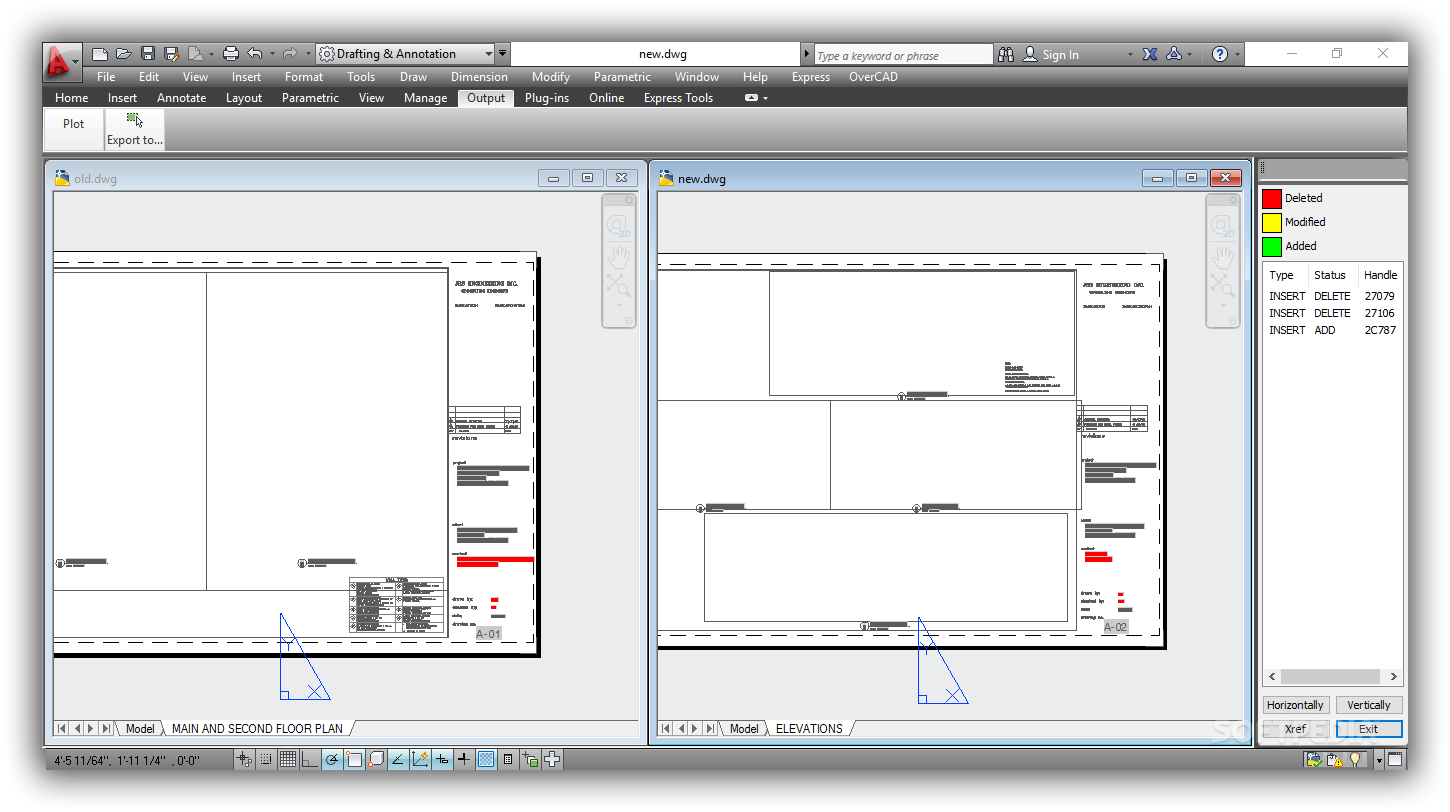Switch to the Annotate ribbon tab
This screenshot has width=1450, height=812.
coord(181,98)
